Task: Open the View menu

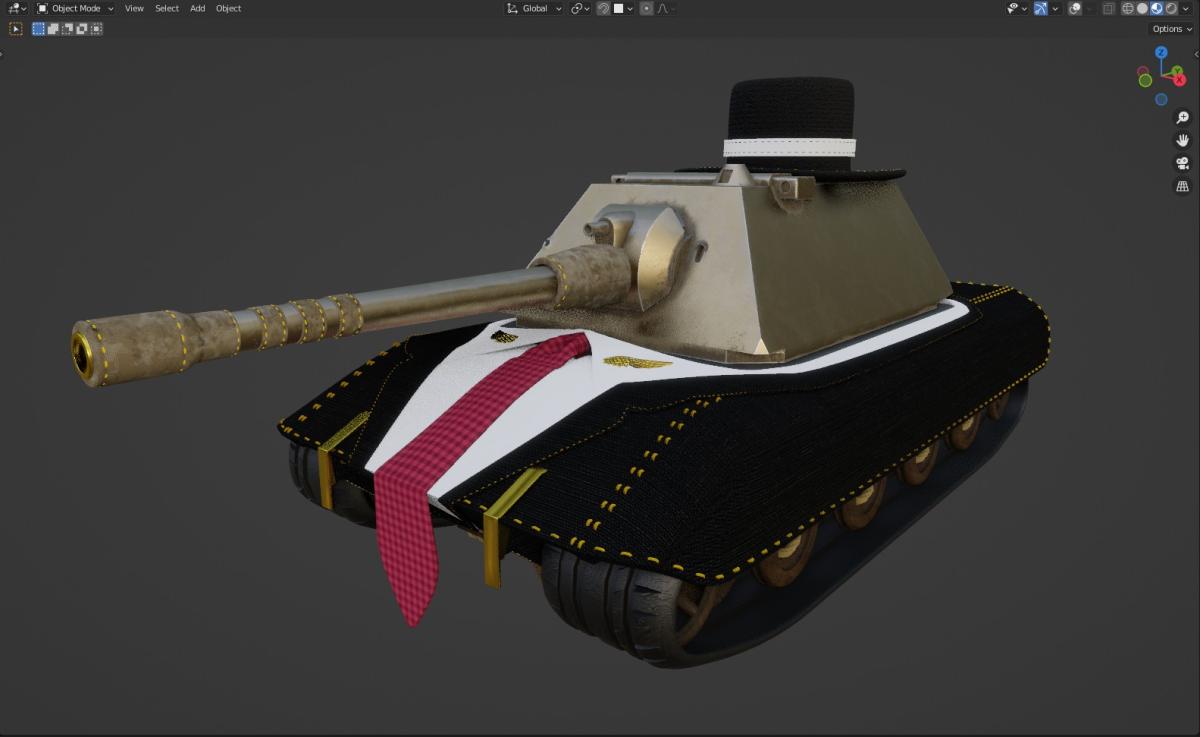Action: click(134, 8)
